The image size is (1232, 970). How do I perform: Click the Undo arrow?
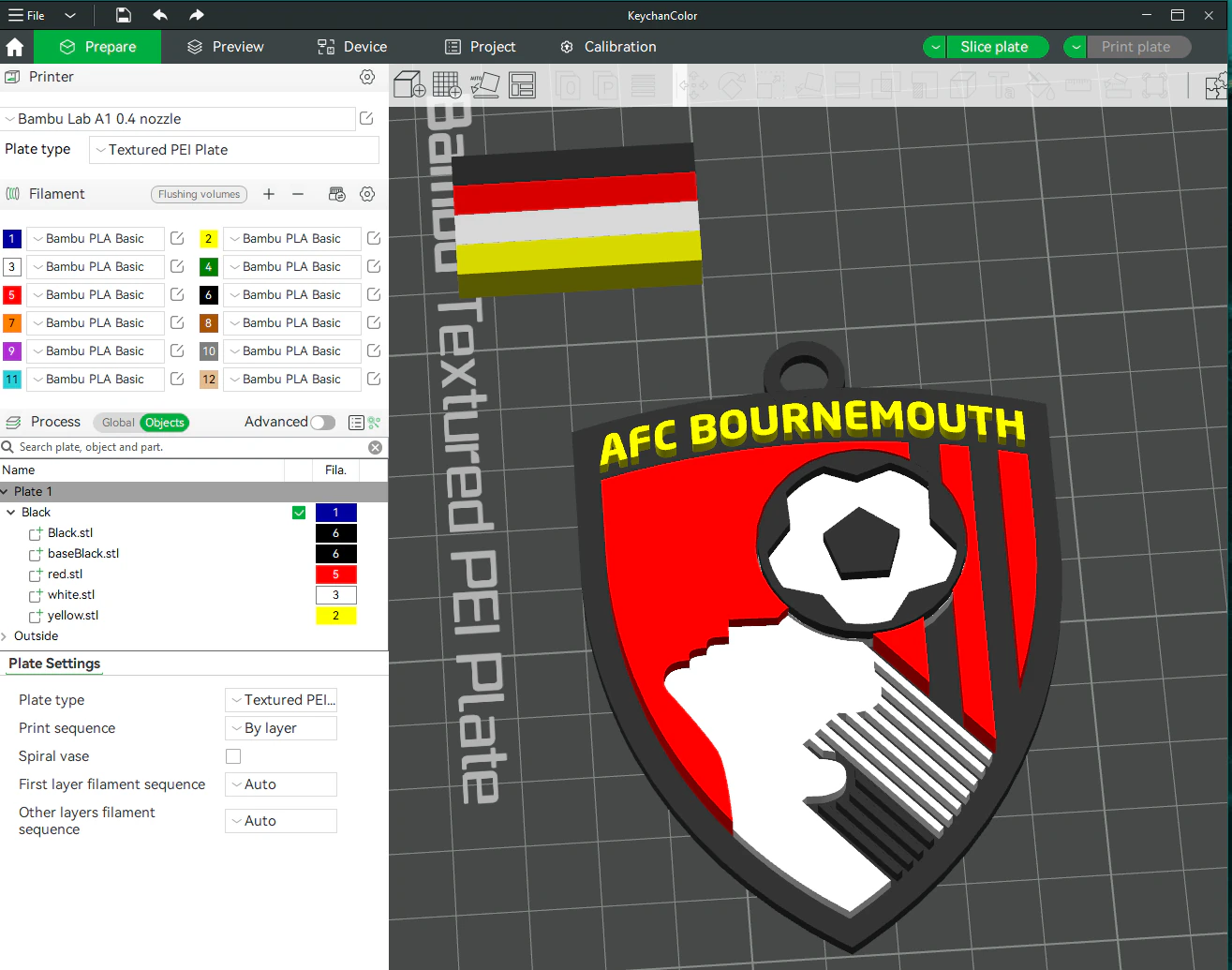[x=160, y=15]
